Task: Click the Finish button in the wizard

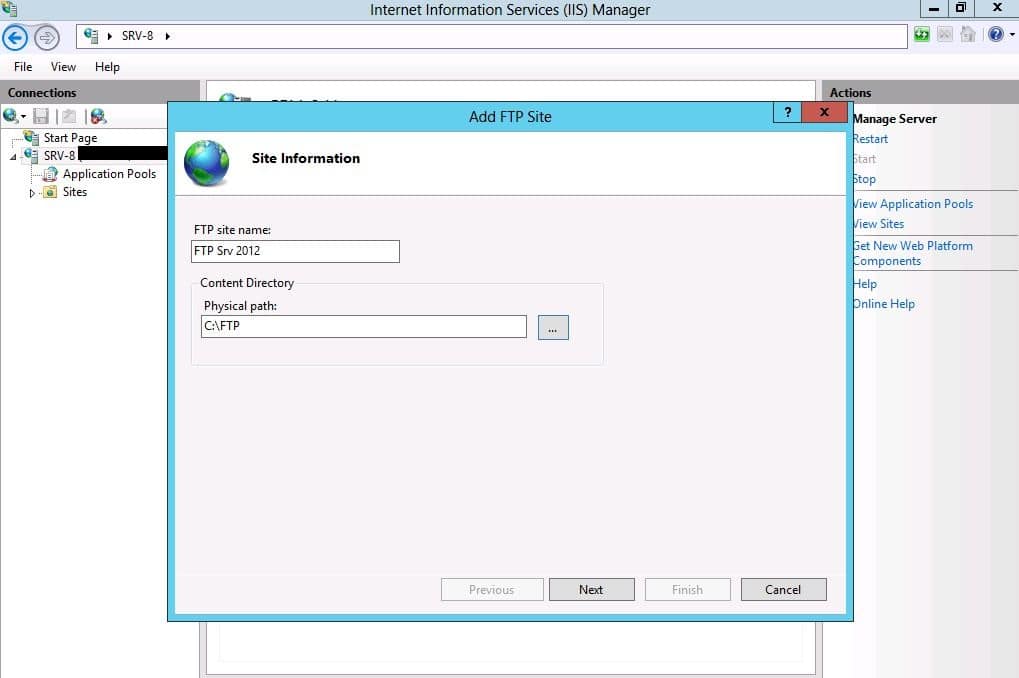Action: coord(688,590)
